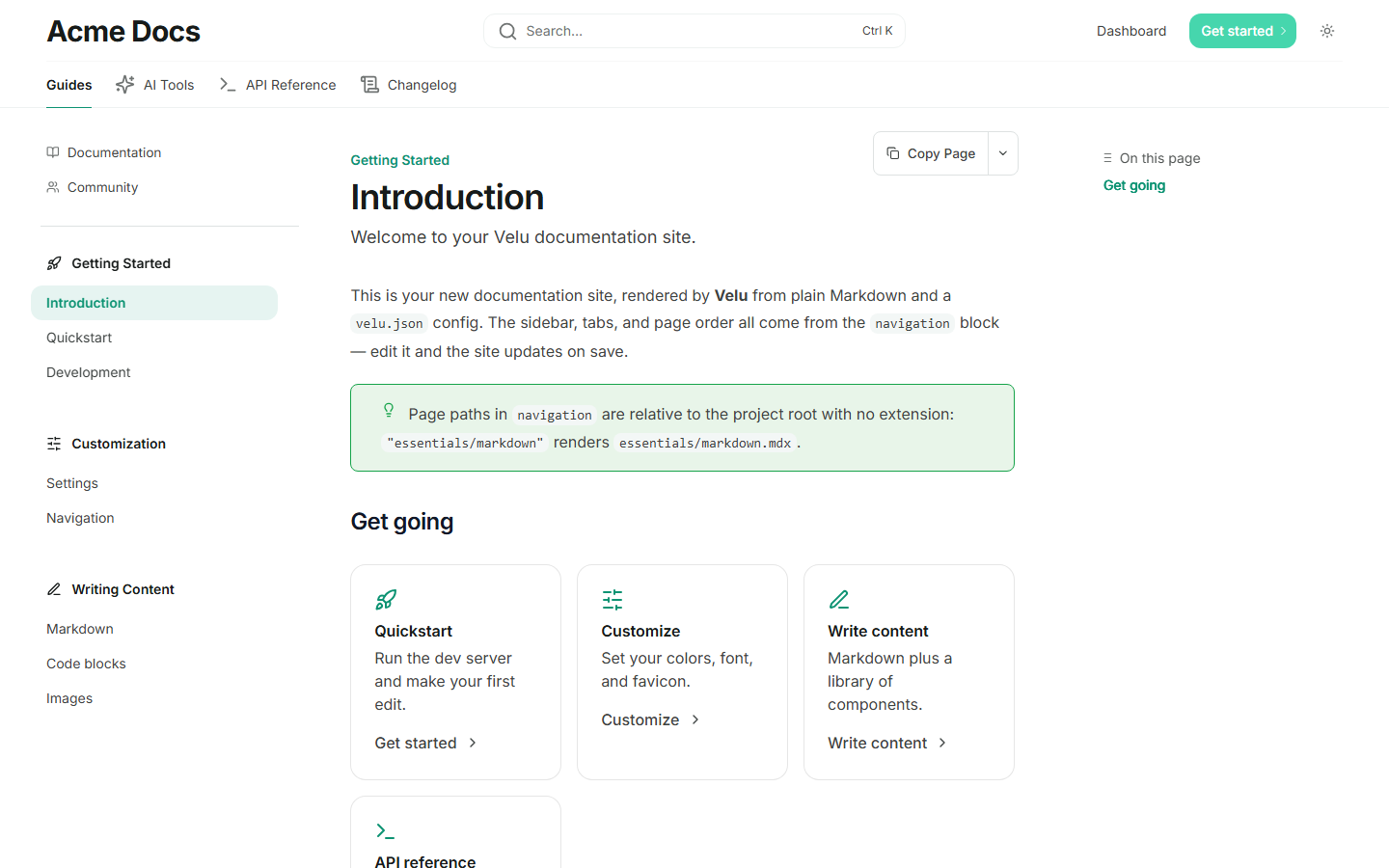Image resolution: width=1389 pixels, height=868 pixels.
Task: Click the Acme Docs logo
Action: tap(123, 31)
